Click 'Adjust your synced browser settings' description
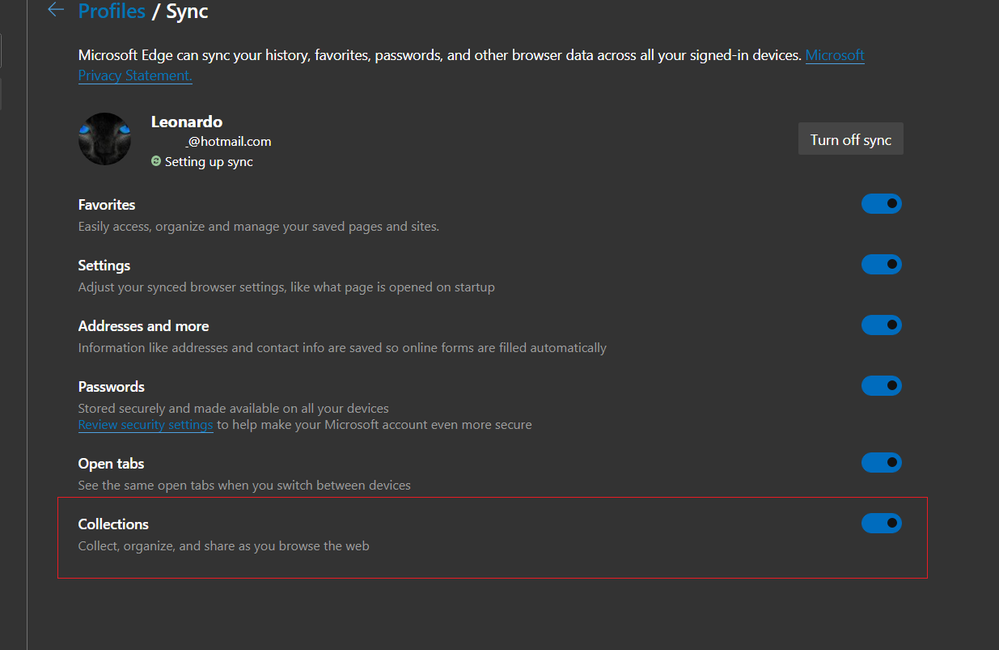Screen dimensions: 999x650 click(286, 287)
